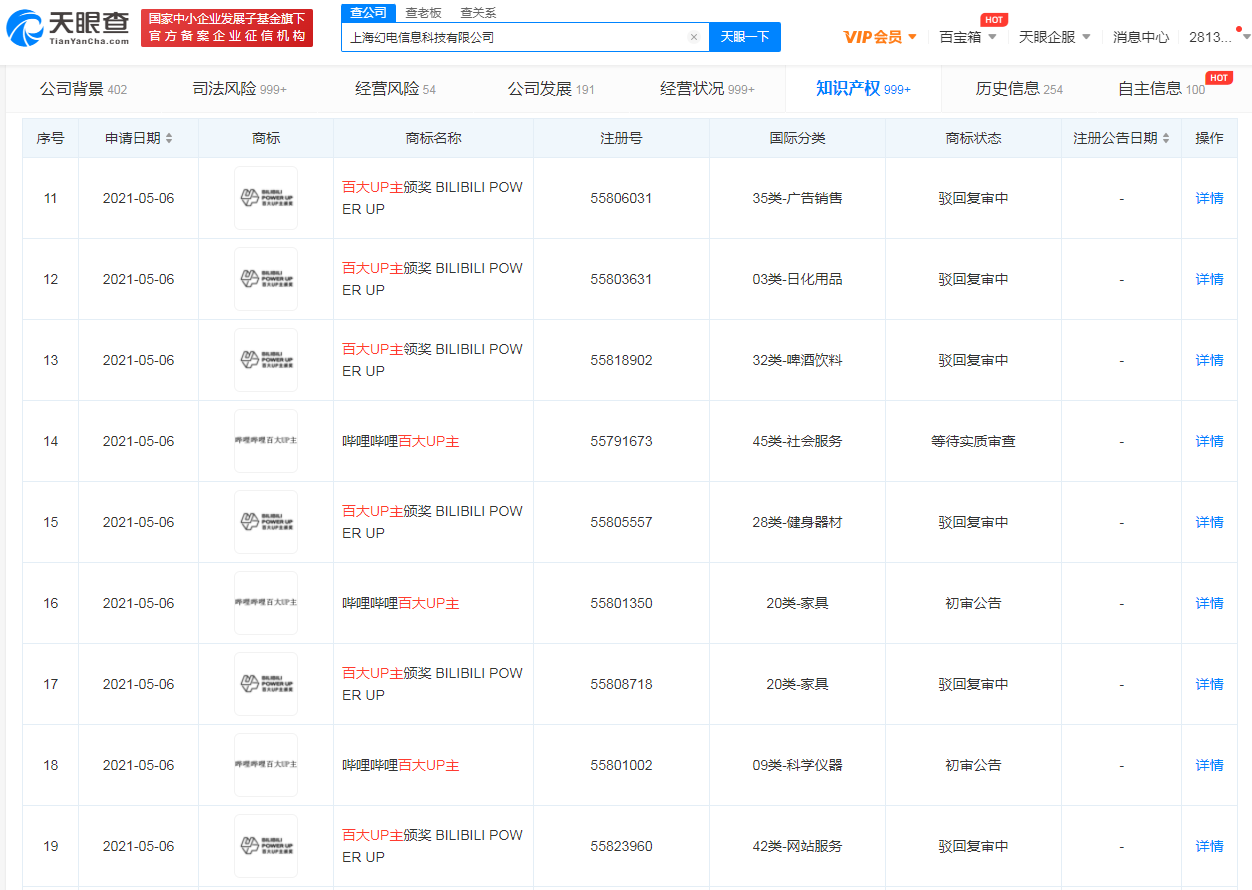Select the 42类-网站服务 cell
Viewport: 1252px width, 890px height.
coord(797,846)
